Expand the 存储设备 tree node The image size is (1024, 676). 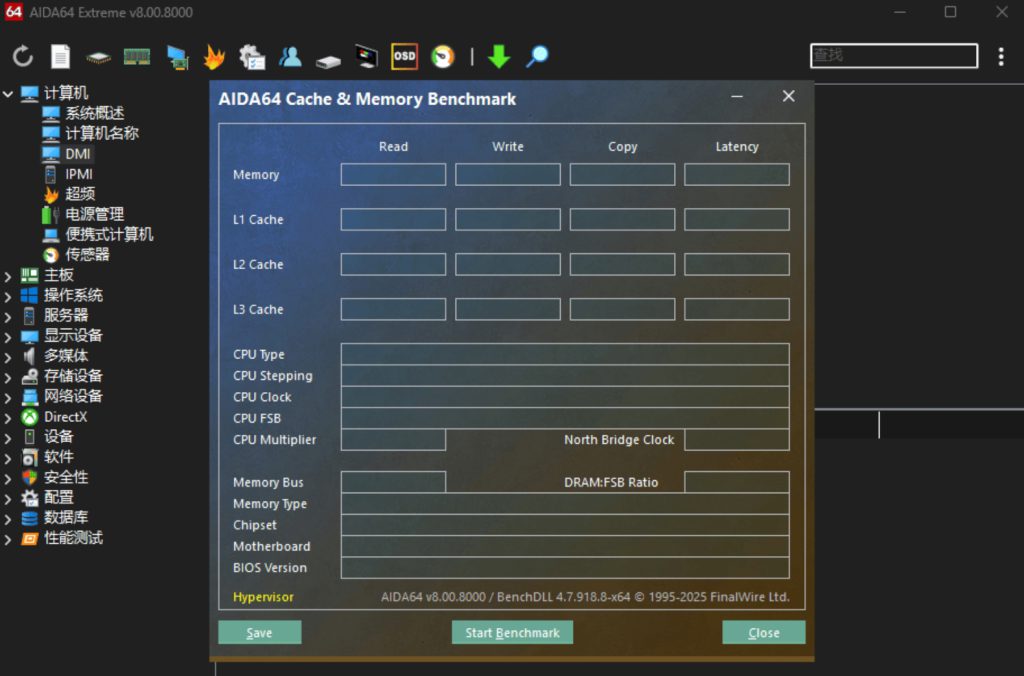(x=8, y=378)
